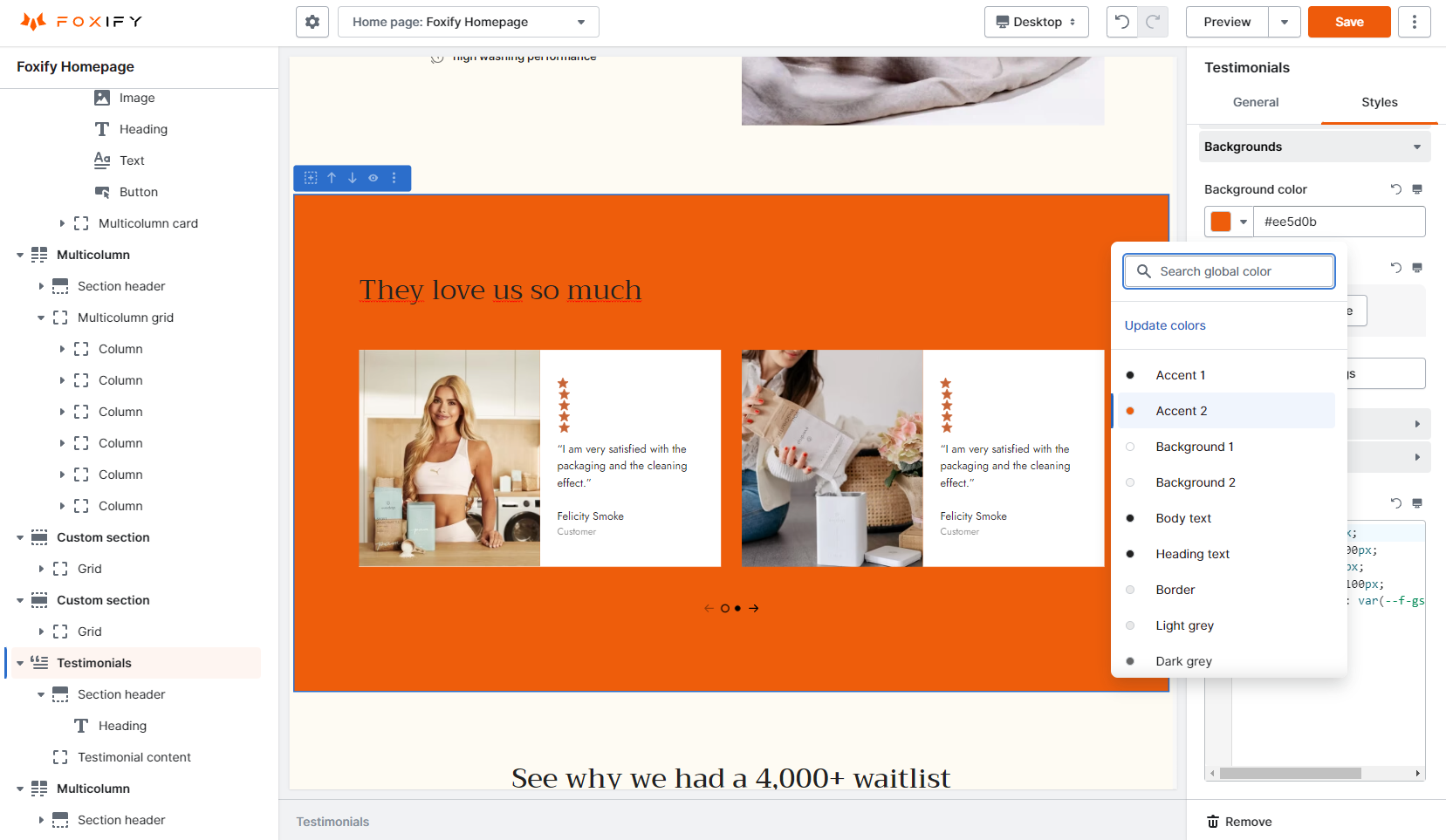
Task: Switch to the Styles tab
Action: [1380, 102]
